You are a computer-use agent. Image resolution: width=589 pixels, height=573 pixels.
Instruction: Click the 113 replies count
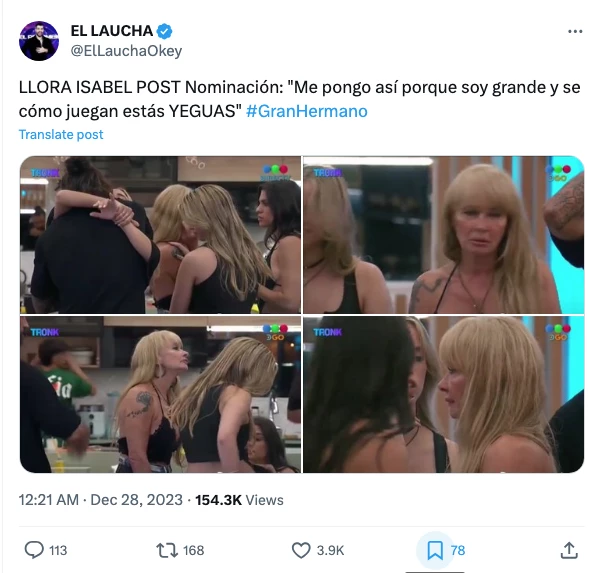58,550
